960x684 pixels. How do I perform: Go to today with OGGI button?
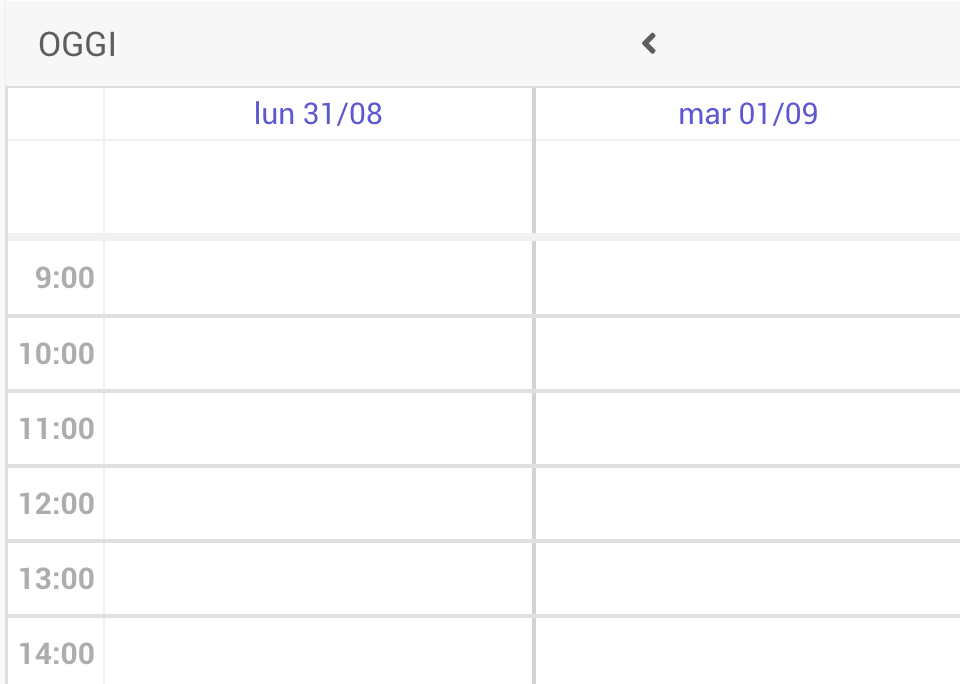77,45
